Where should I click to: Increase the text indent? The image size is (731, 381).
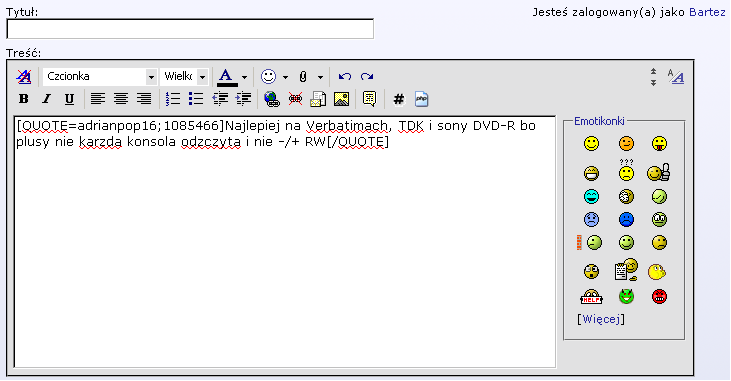pos(243,99)
